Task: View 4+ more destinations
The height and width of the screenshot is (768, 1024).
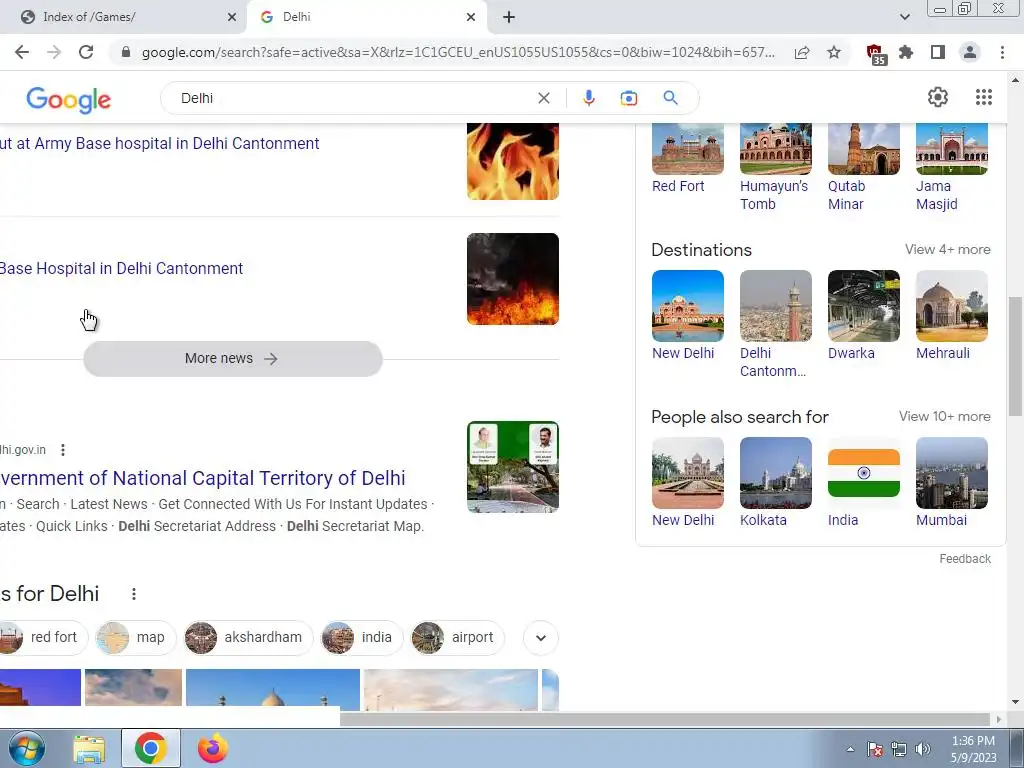Action: [948, 249]
